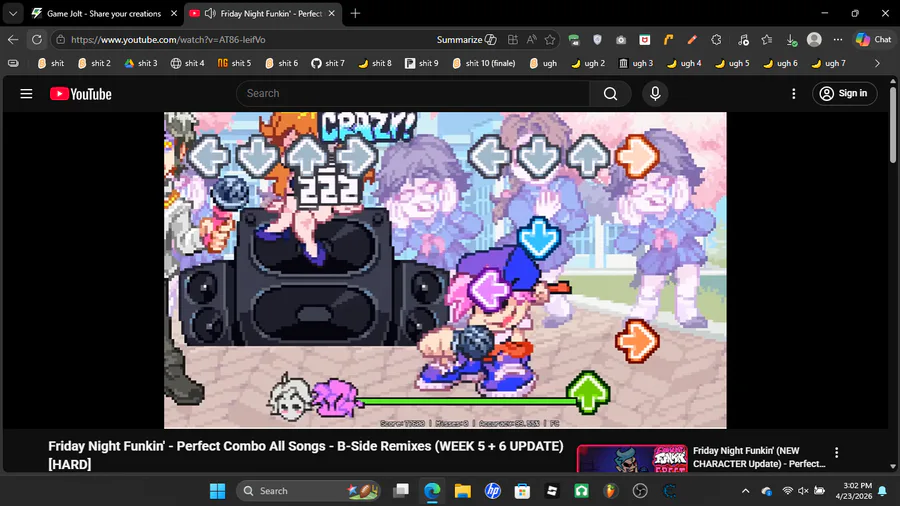Switch to Game Jolt tab
The height and width of the screenshot is (506, 900).
(103, 13)
